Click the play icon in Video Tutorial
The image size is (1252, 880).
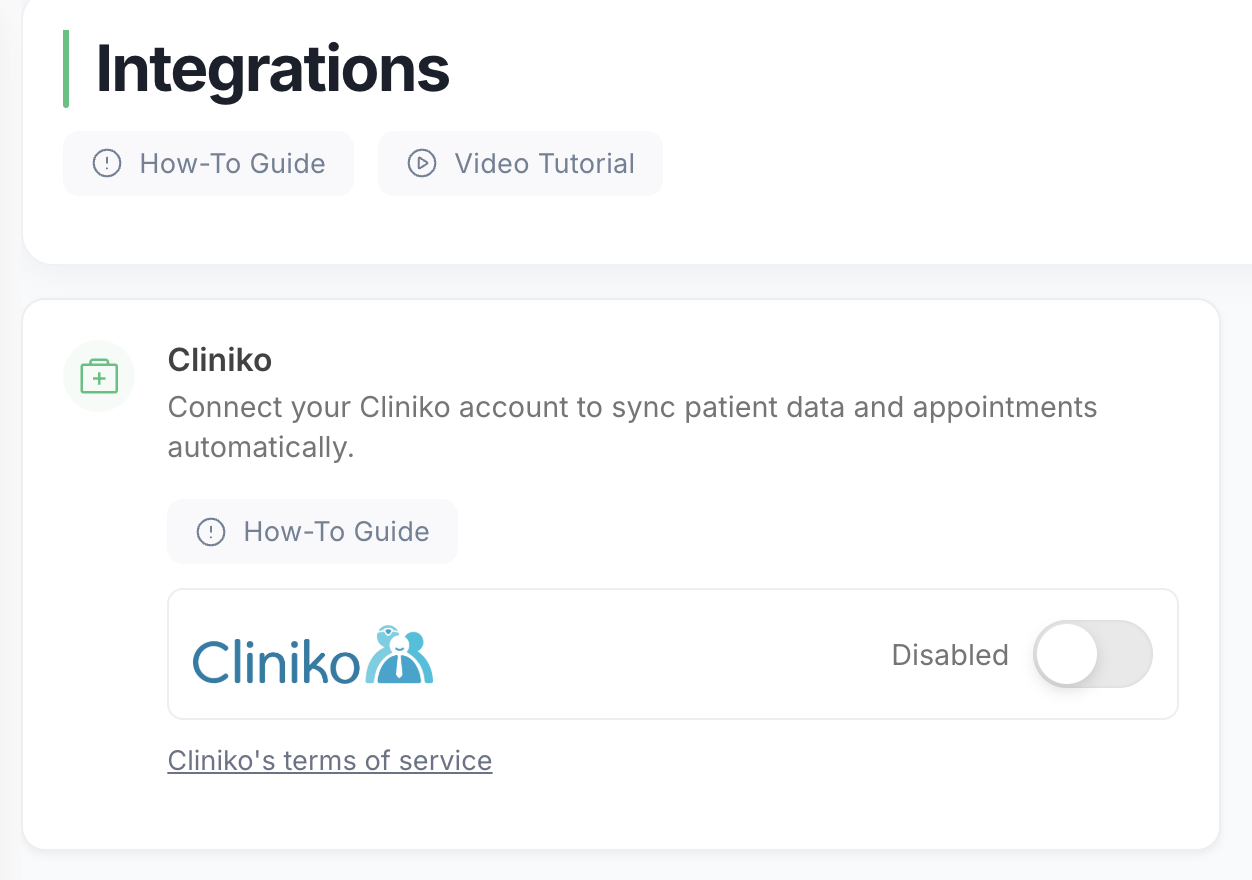pyautogui.click(x=422, y=163)
